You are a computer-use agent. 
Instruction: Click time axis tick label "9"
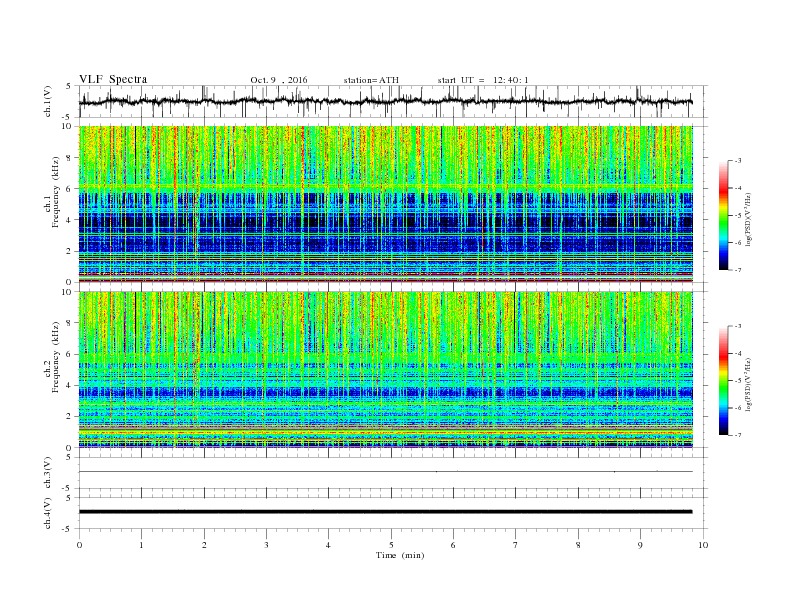coord(640,545)
